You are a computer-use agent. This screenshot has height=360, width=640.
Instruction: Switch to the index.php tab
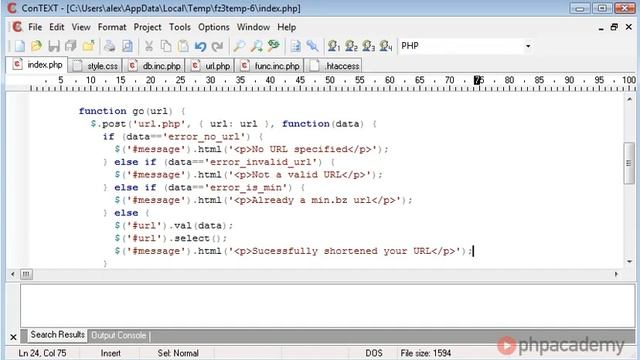tap(37, 65)
